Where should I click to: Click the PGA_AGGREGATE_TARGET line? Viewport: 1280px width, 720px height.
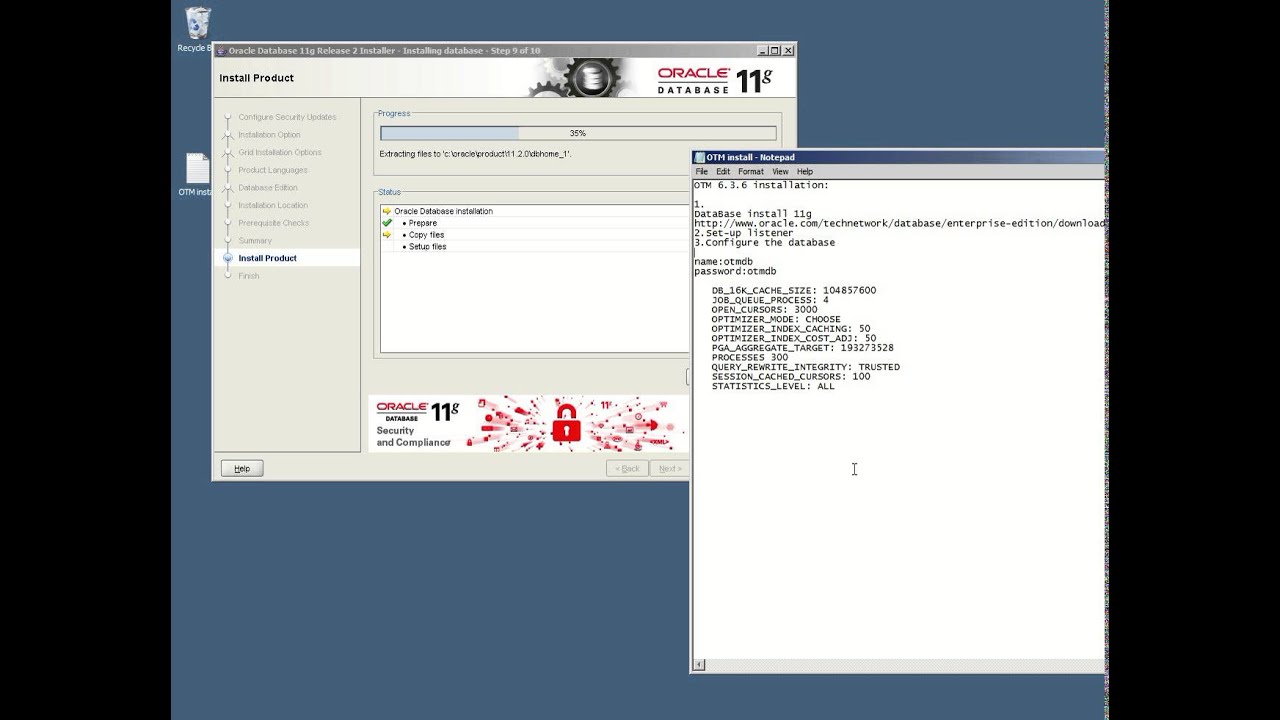(x=803, y=348)
